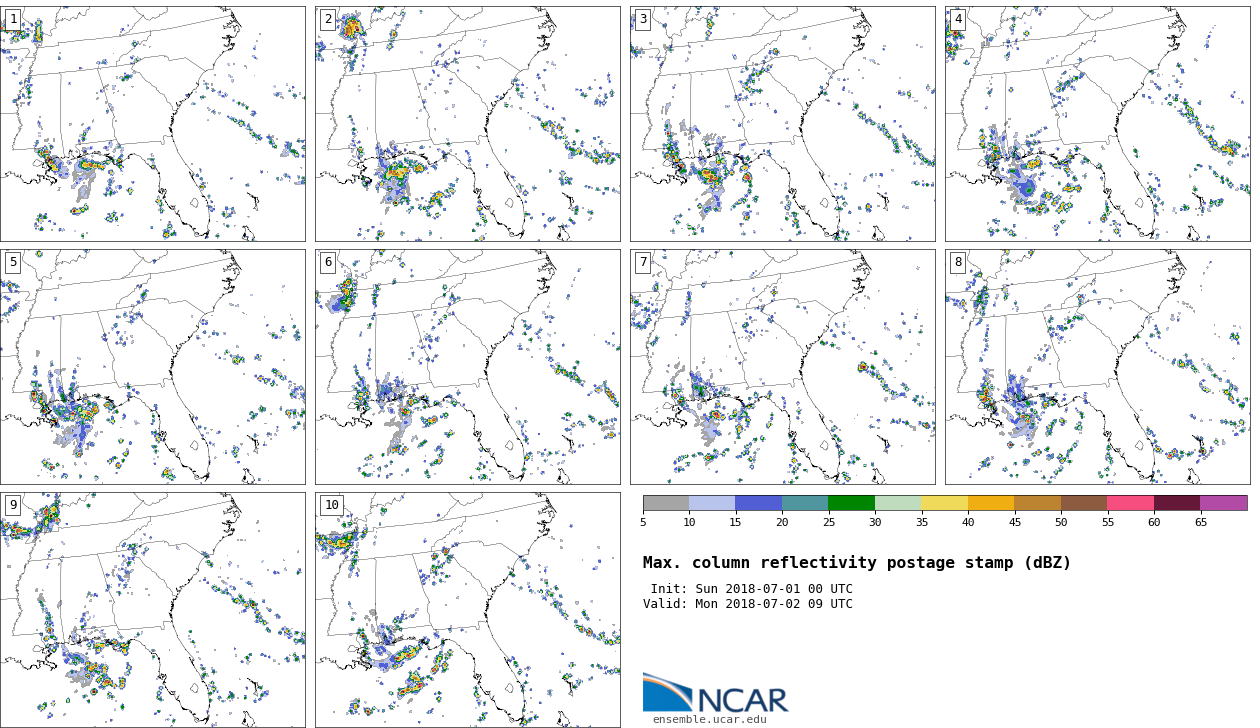Click the blue 15-20 dBZ swatch

pos(759,503)
